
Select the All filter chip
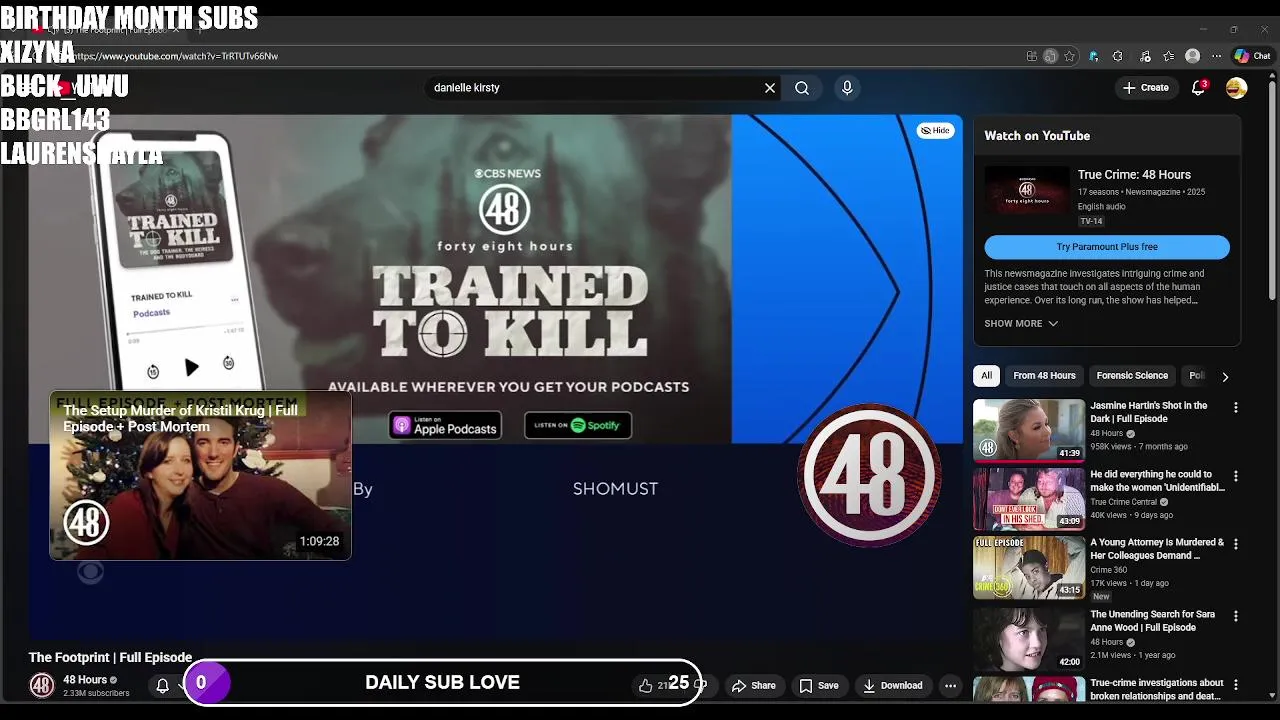pyautogui.click(x=986, y=376)
